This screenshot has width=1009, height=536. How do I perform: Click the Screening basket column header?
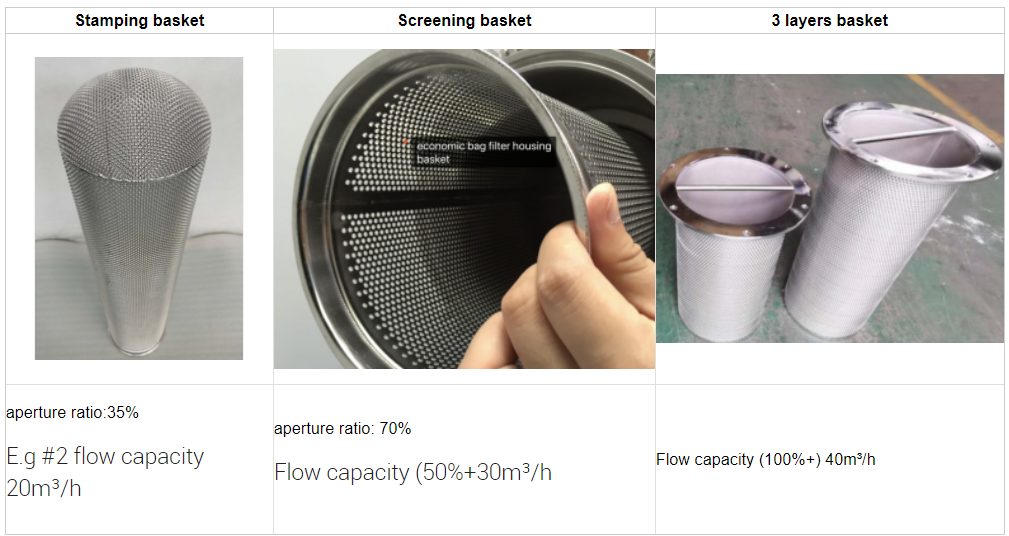pos(464,20)
